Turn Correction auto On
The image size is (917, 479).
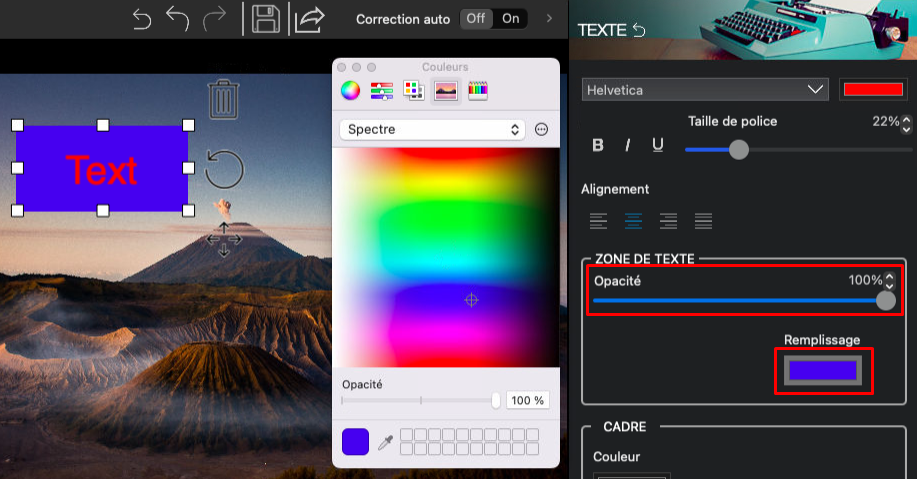[511, 19]
